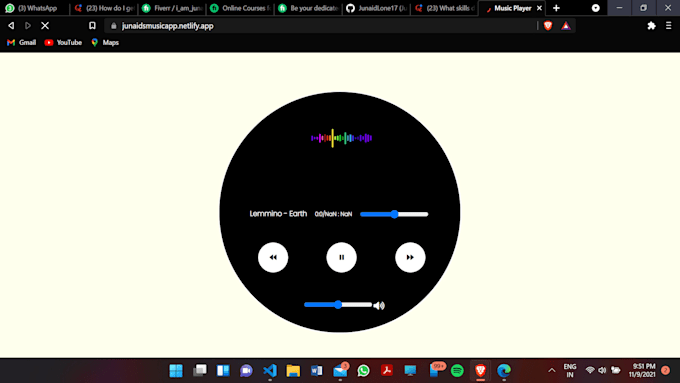Switch to the WhatsApp tab
Image resolution: width=680 pixels, height=383 pixels.
34,8
